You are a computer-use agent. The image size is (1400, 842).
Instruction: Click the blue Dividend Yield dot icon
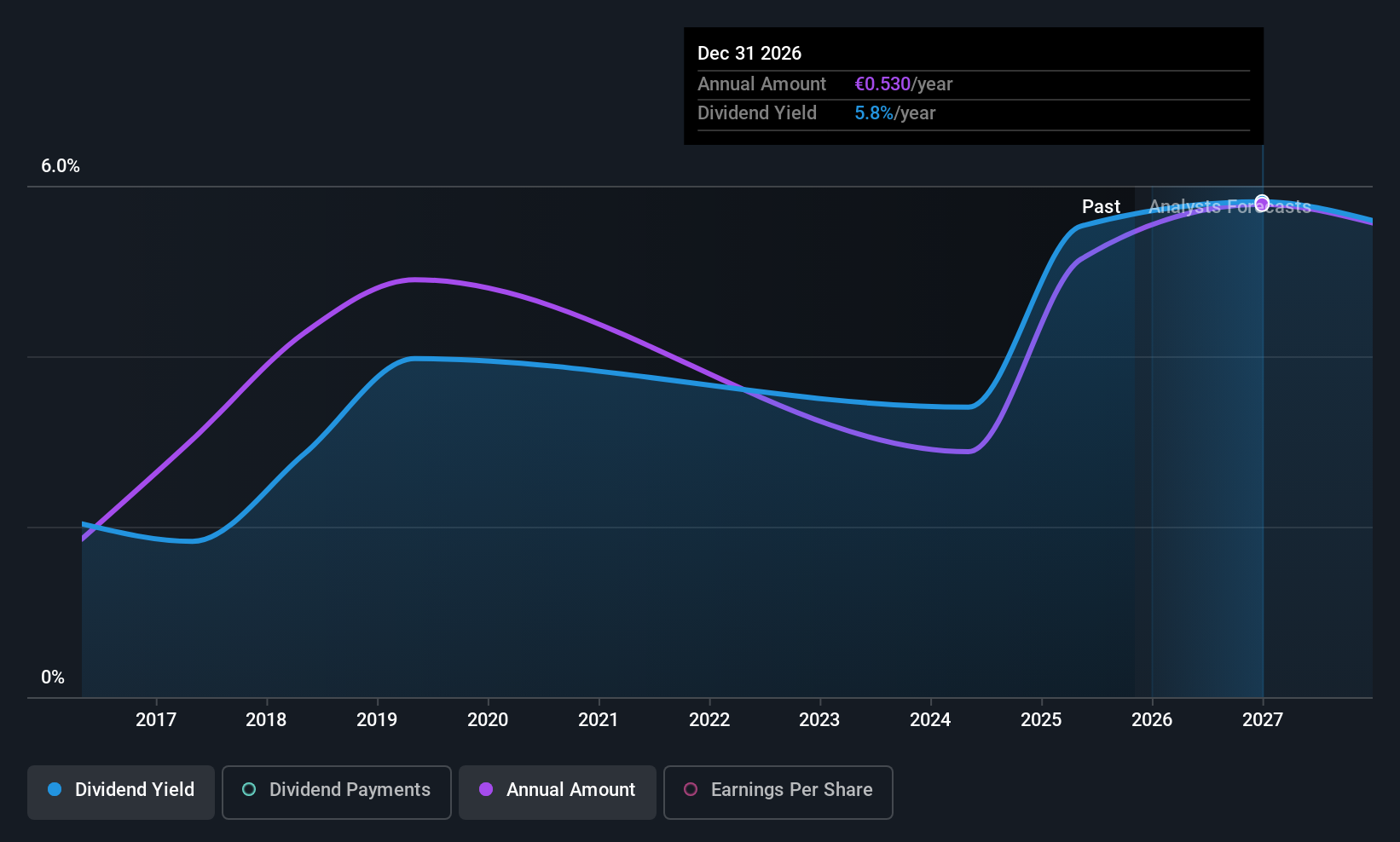click(x=54, y=790)
